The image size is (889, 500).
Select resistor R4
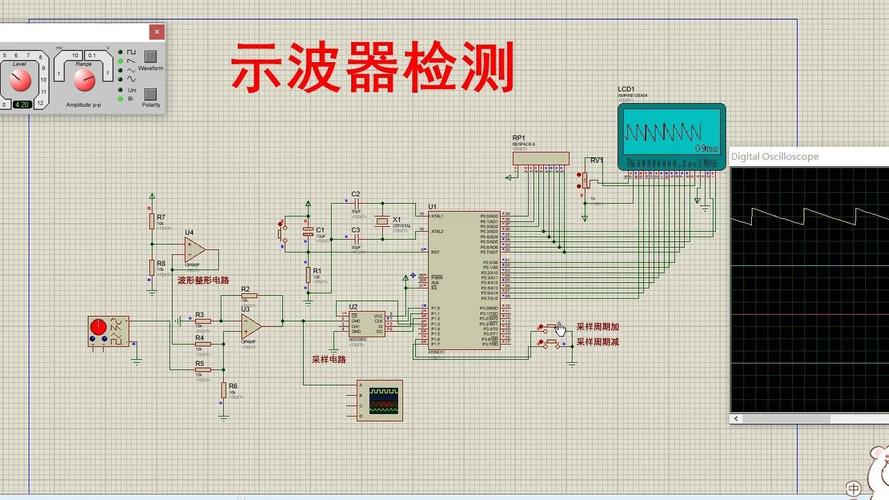(202, 344)
